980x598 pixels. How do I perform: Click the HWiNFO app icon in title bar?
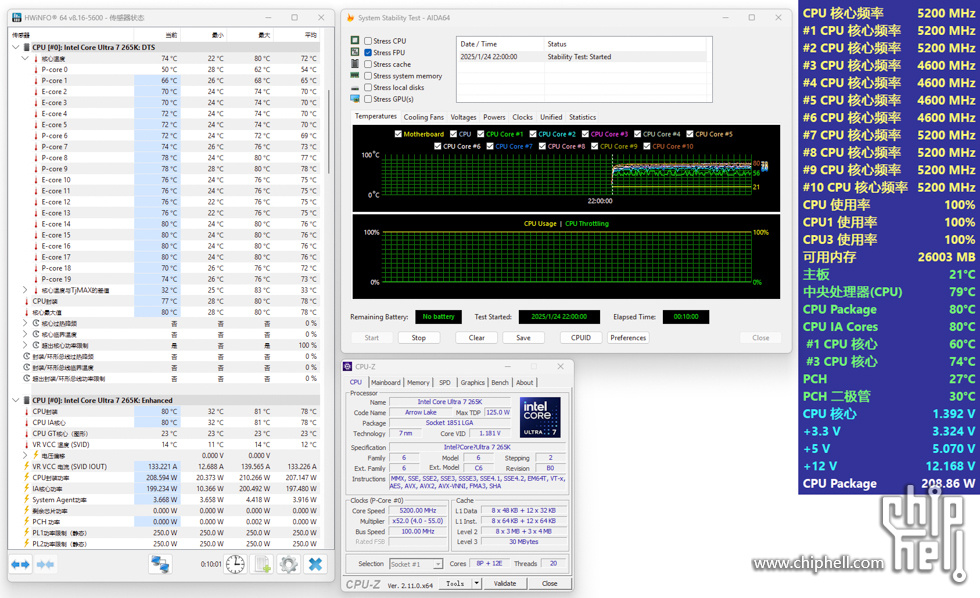(x=16, y=17)
